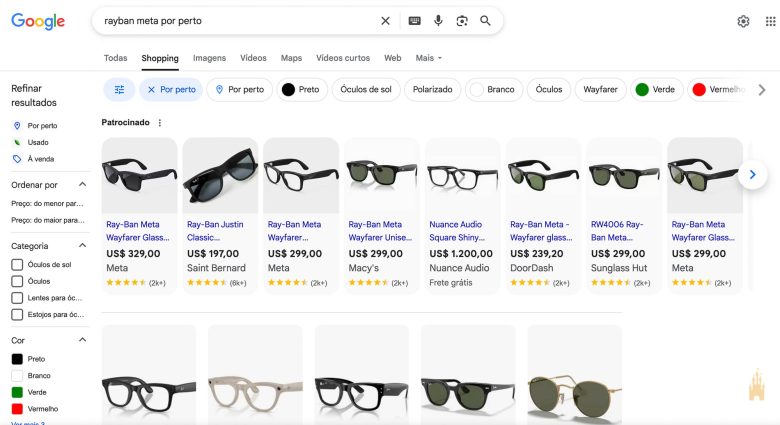Search by image with Lens icon

[462, 21]
